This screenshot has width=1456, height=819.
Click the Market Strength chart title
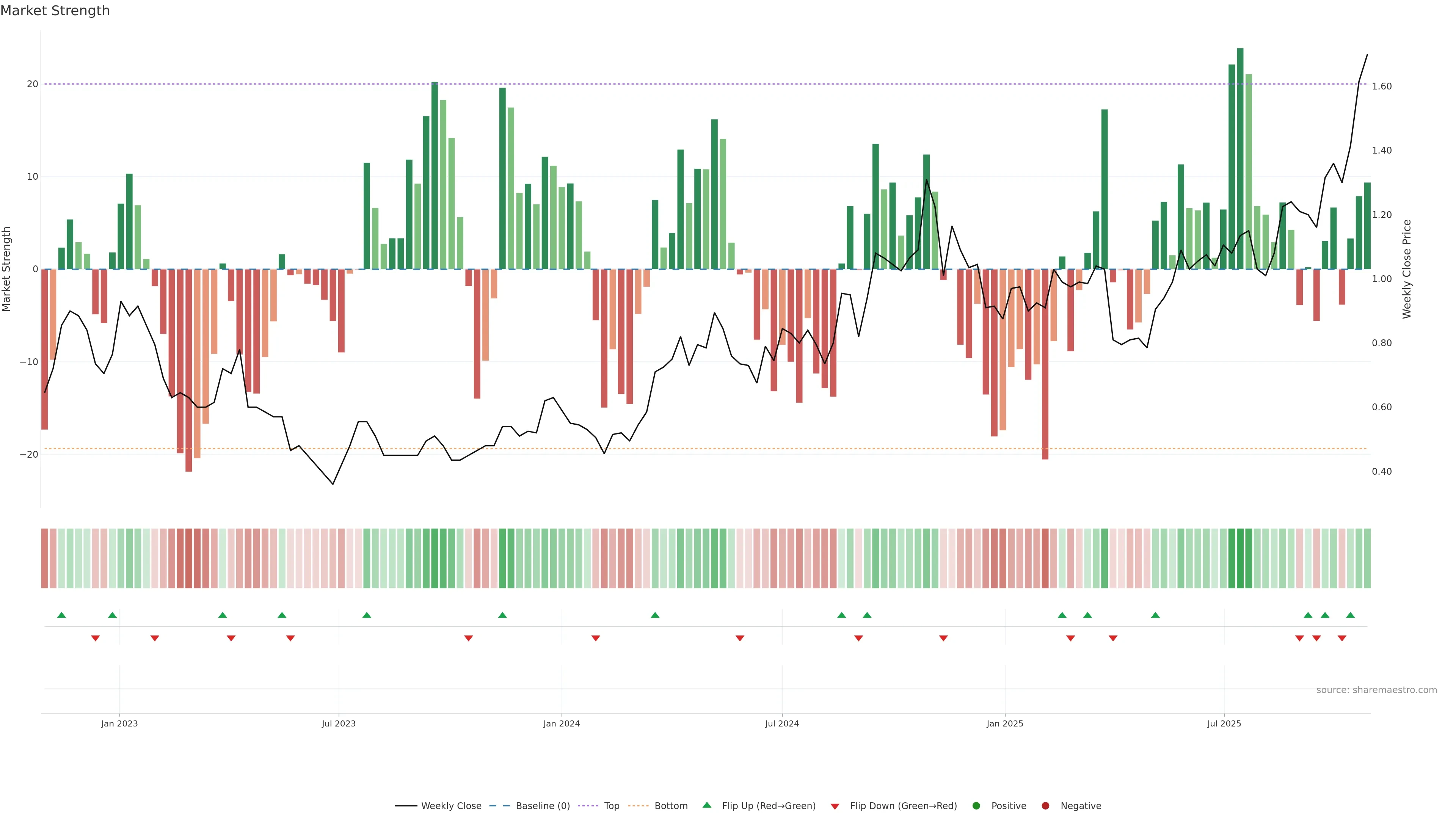click(55, 11)
